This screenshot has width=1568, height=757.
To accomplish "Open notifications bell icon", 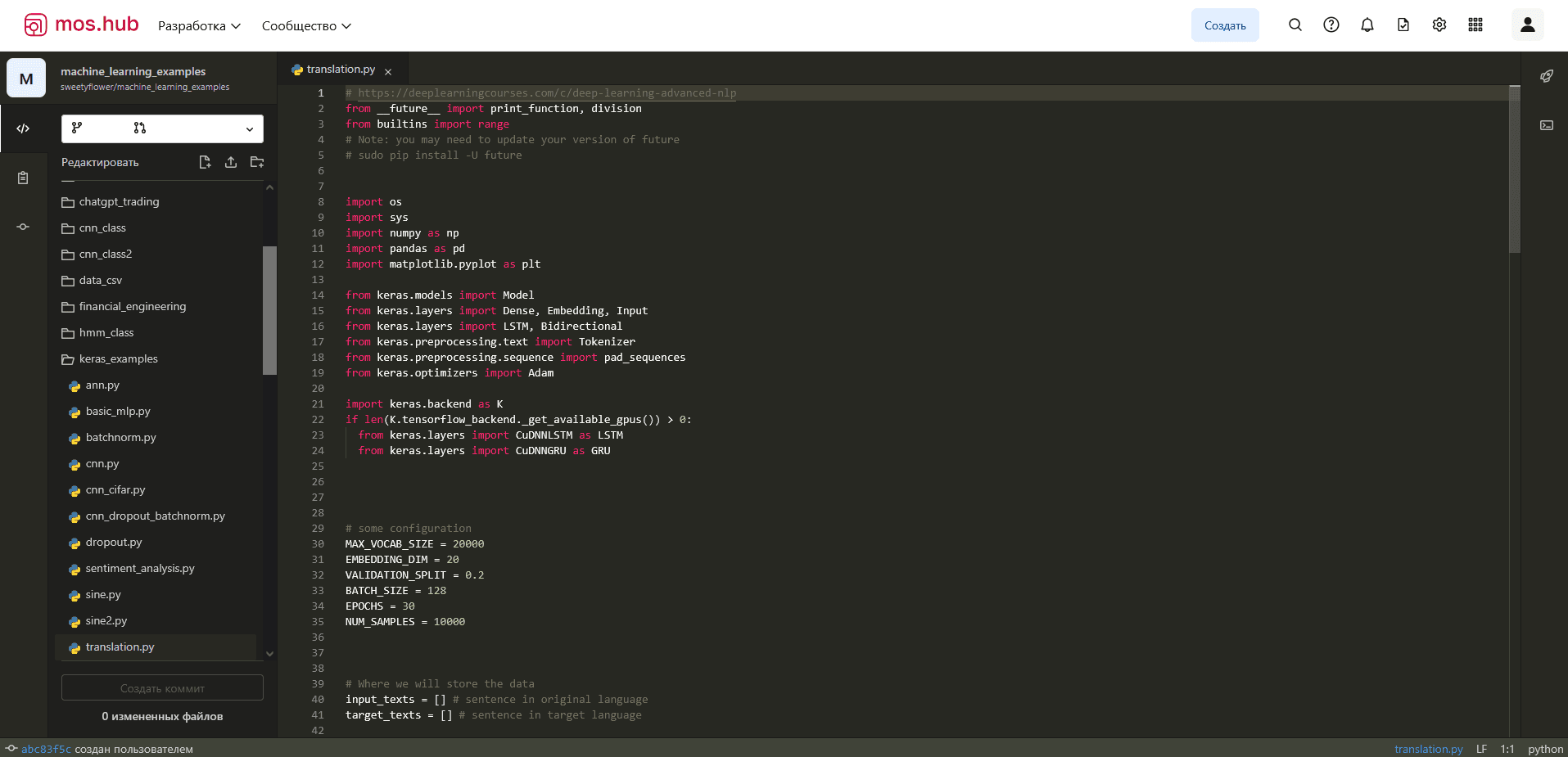I will 1367,25.
